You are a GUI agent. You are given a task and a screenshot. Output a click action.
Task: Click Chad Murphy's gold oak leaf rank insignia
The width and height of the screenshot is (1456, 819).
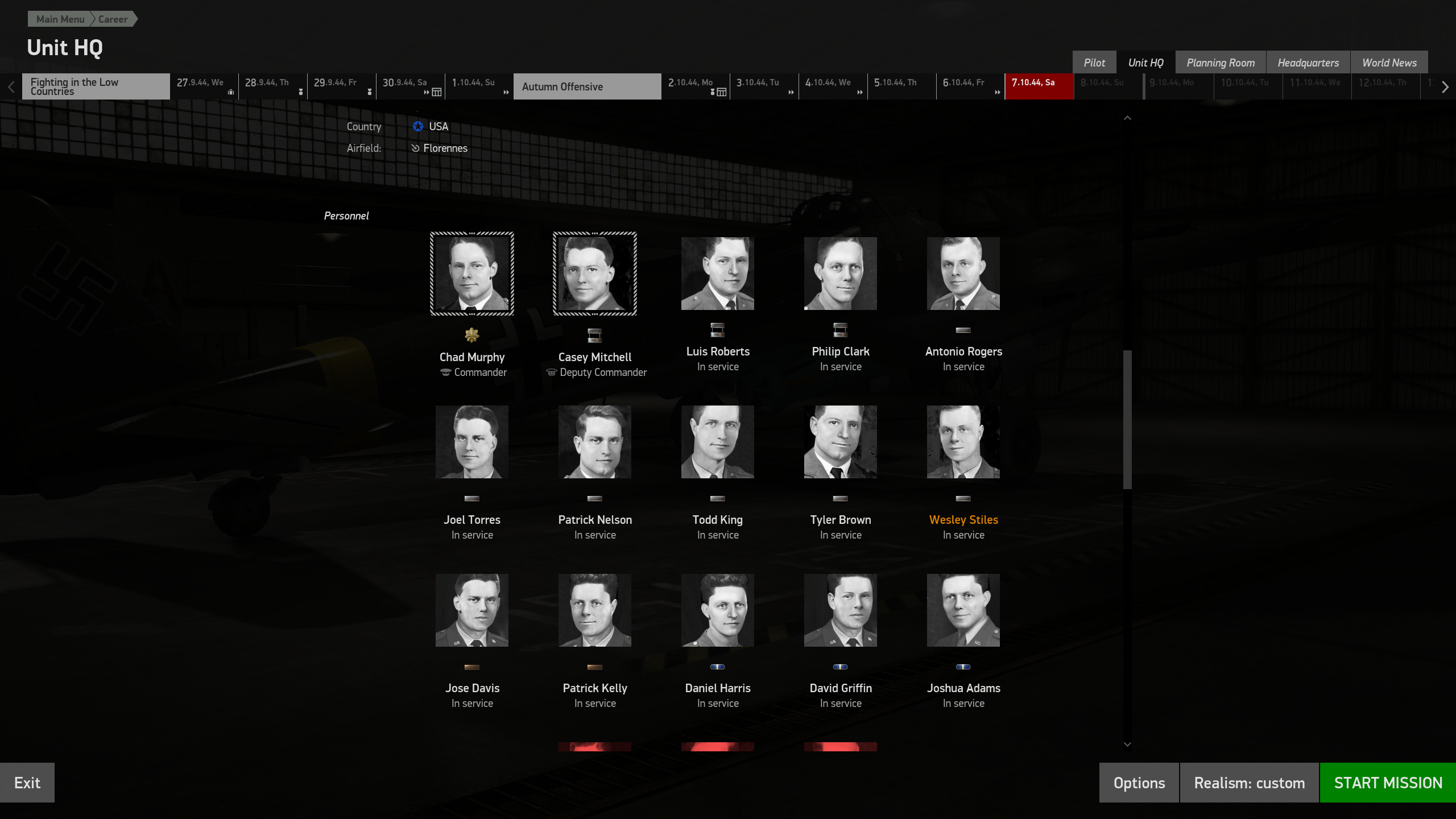point(471,335)
